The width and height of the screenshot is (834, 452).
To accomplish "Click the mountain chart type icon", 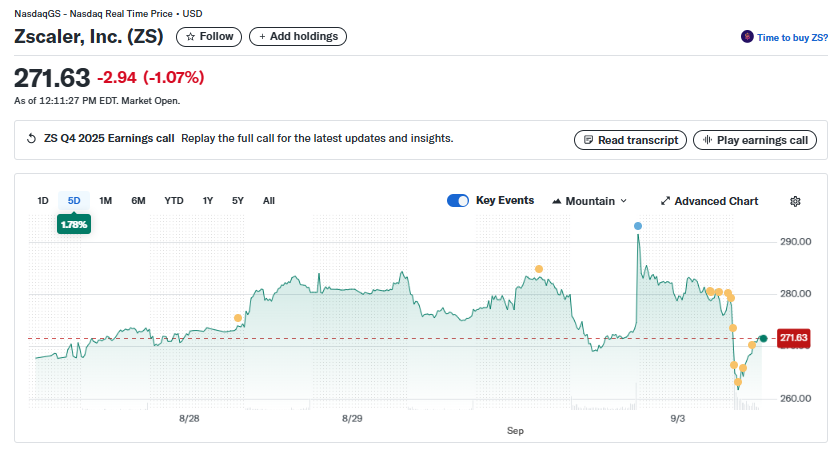I will 556,201.
